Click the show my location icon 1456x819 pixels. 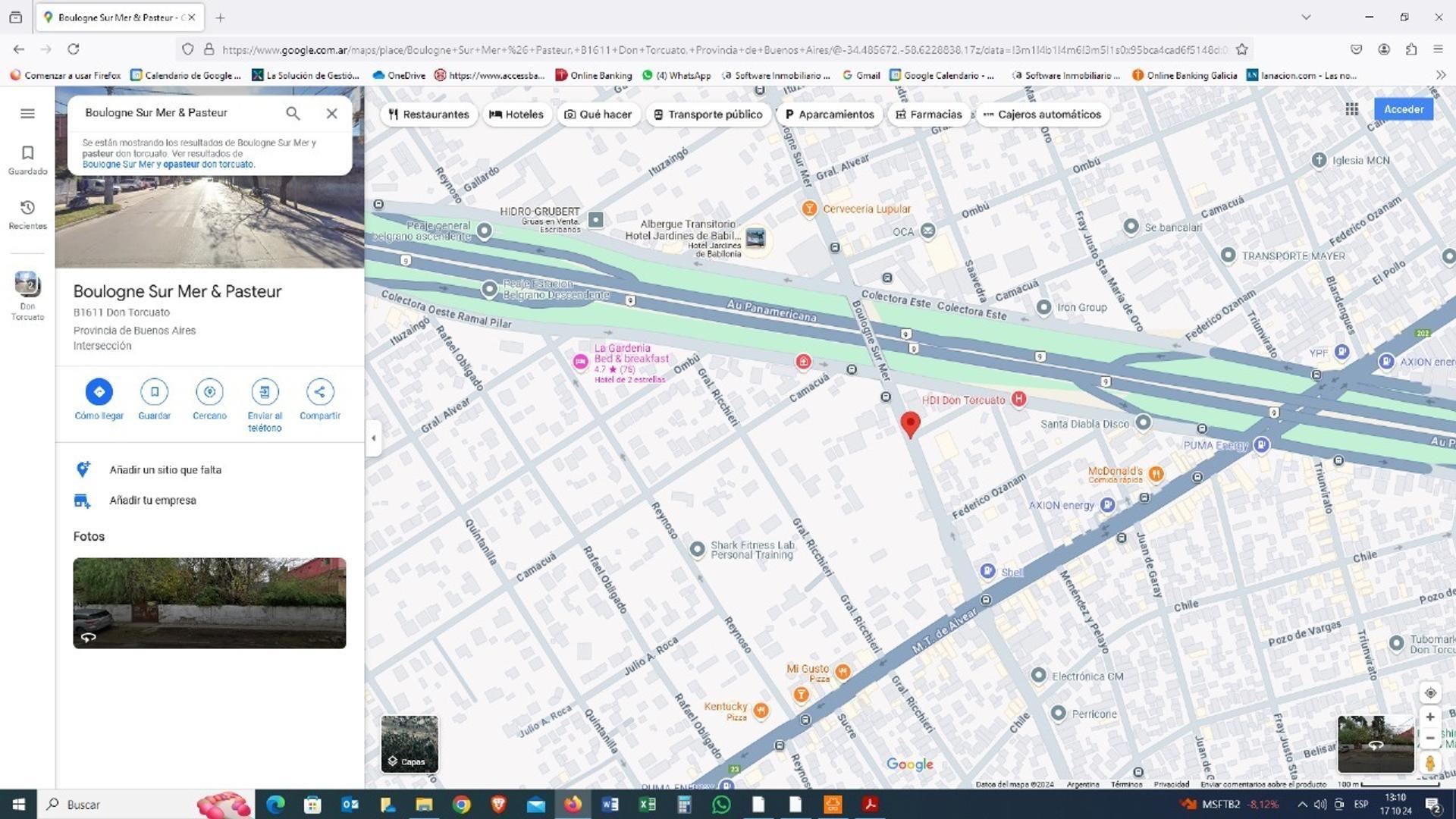[x=1430, y=693]
